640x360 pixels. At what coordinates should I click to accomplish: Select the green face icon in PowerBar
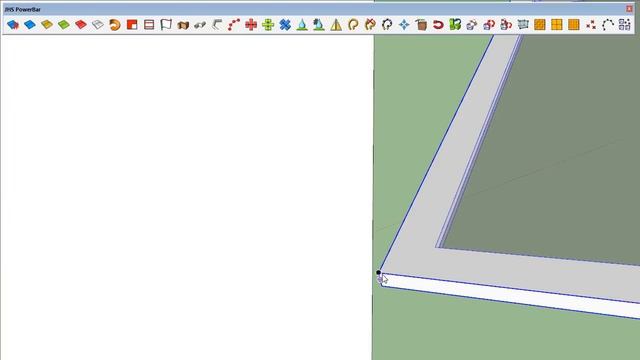[64, 25]
